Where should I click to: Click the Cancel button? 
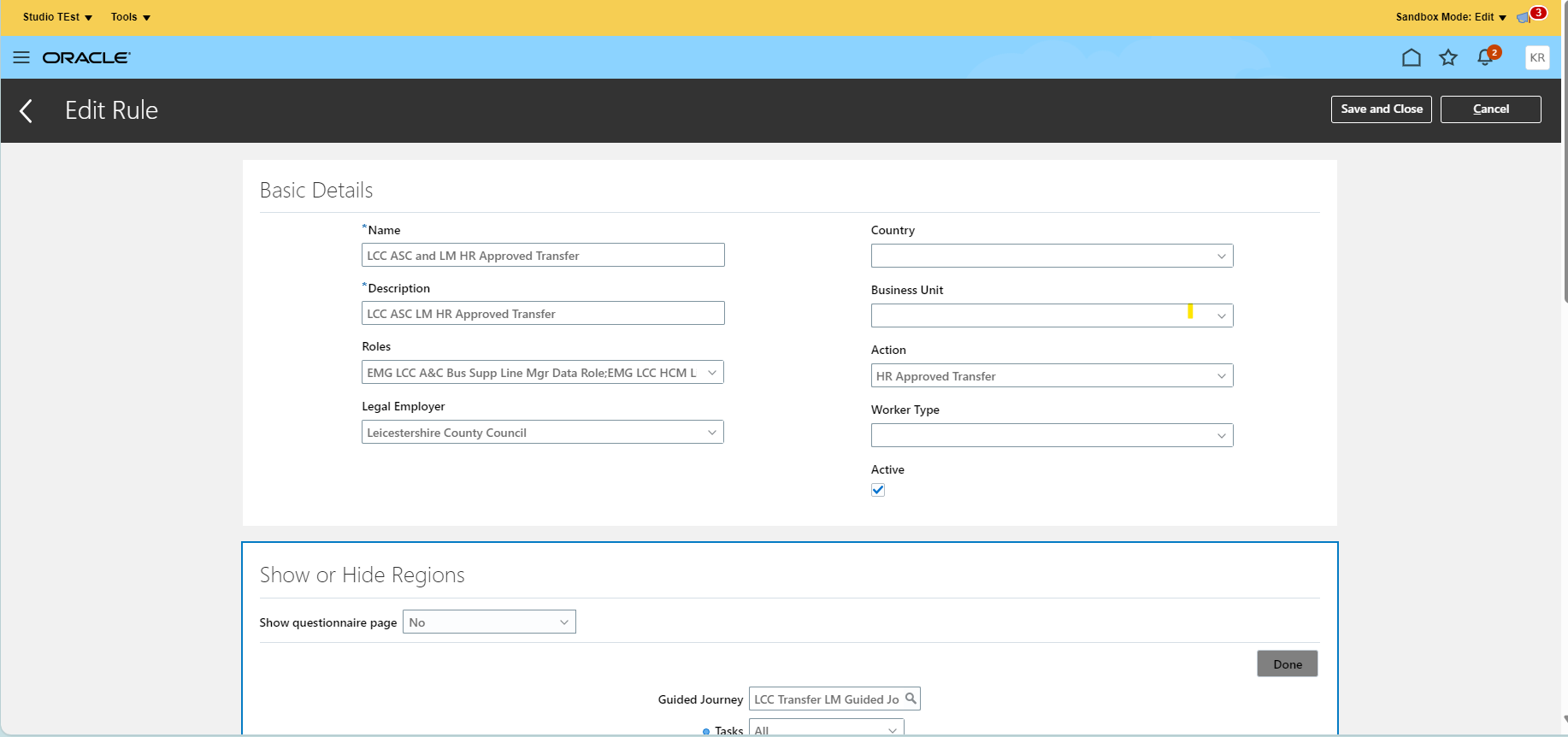(1491, 109)
